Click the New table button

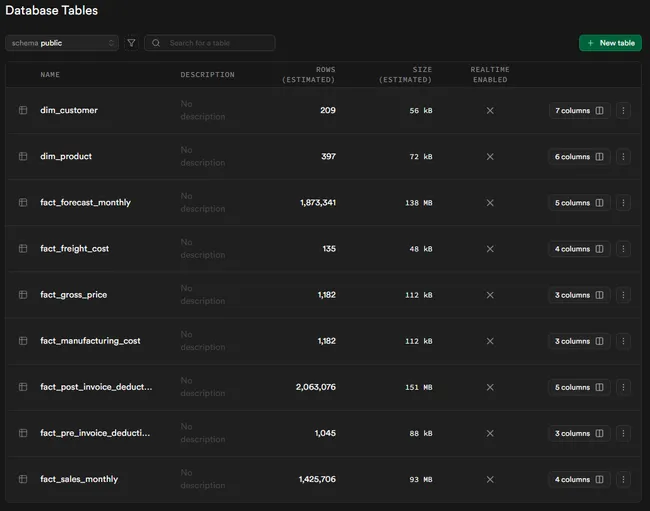tap(610, 43)
